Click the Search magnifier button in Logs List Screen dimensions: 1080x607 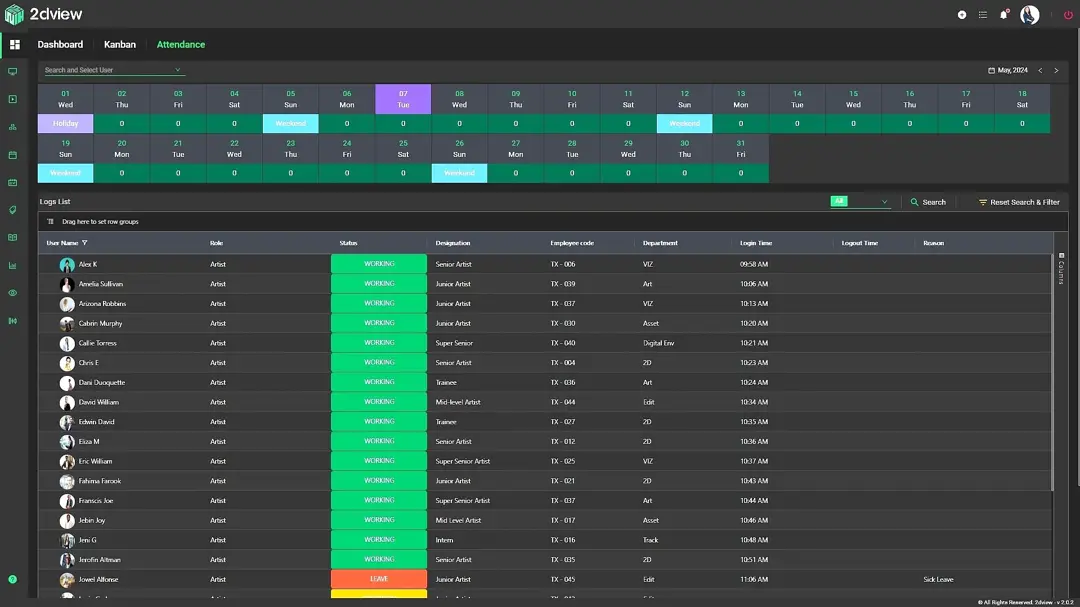928,202
